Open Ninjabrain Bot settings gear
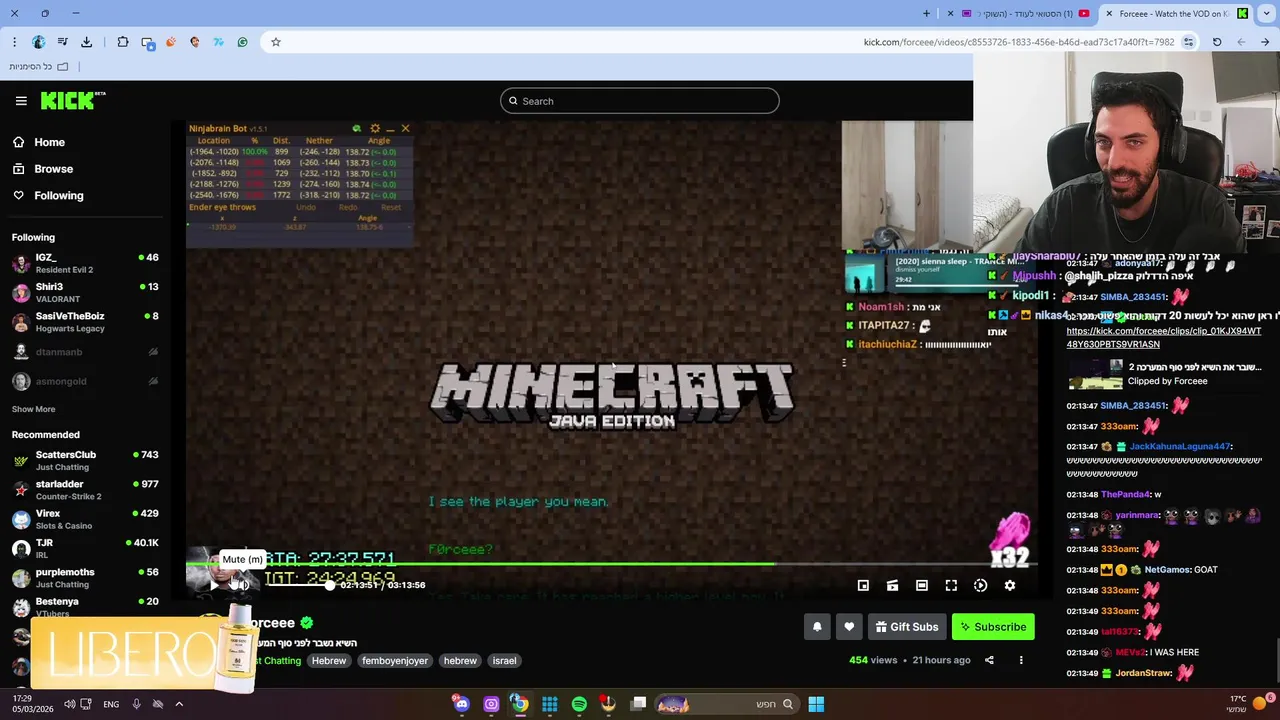This screenshot has height=720, width=1280. coord(375,128)
